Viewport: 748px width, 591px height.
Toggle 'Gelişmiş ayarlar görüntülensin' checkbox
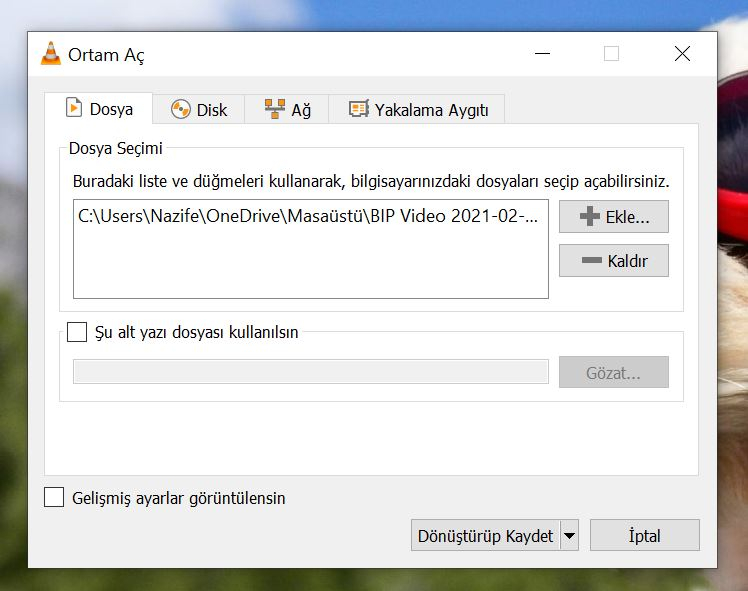click(x=54, y=497)
